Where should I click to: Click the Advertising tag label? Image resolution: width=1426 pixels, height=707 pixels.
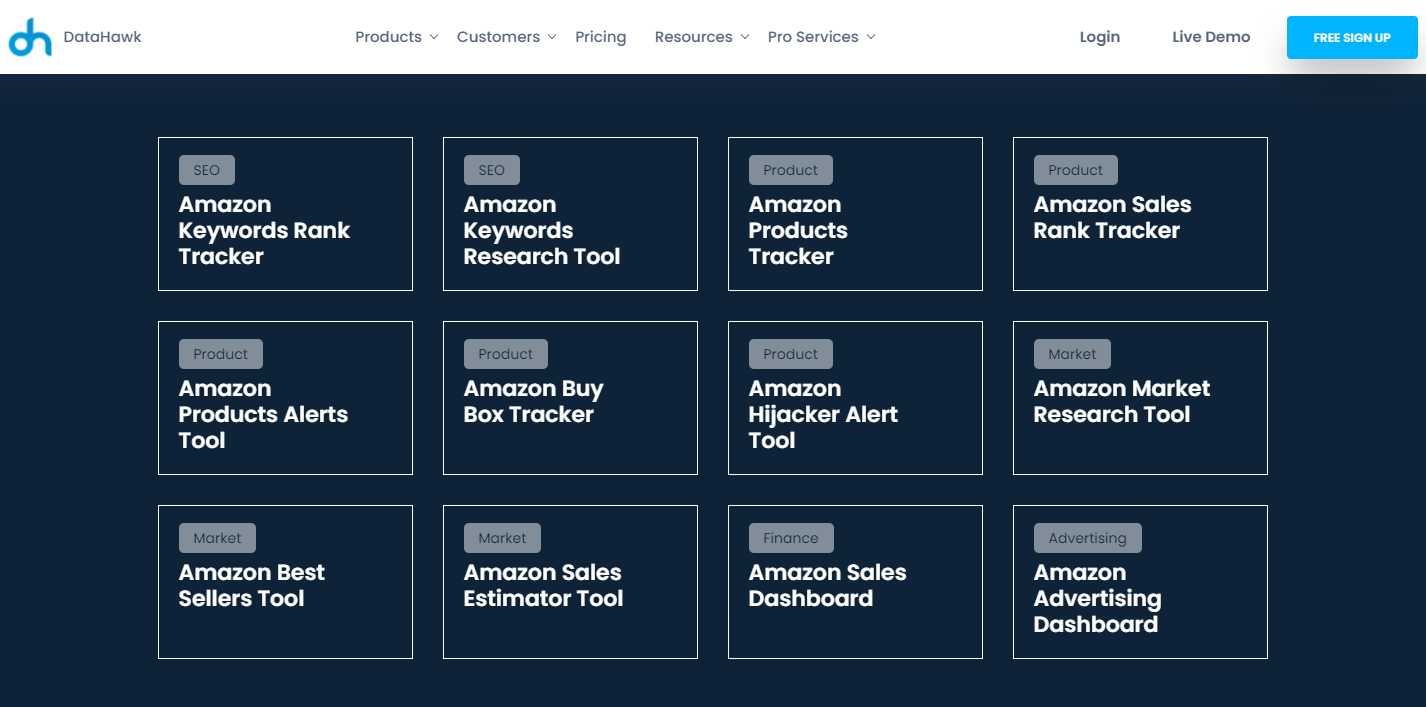[1087, 538]
